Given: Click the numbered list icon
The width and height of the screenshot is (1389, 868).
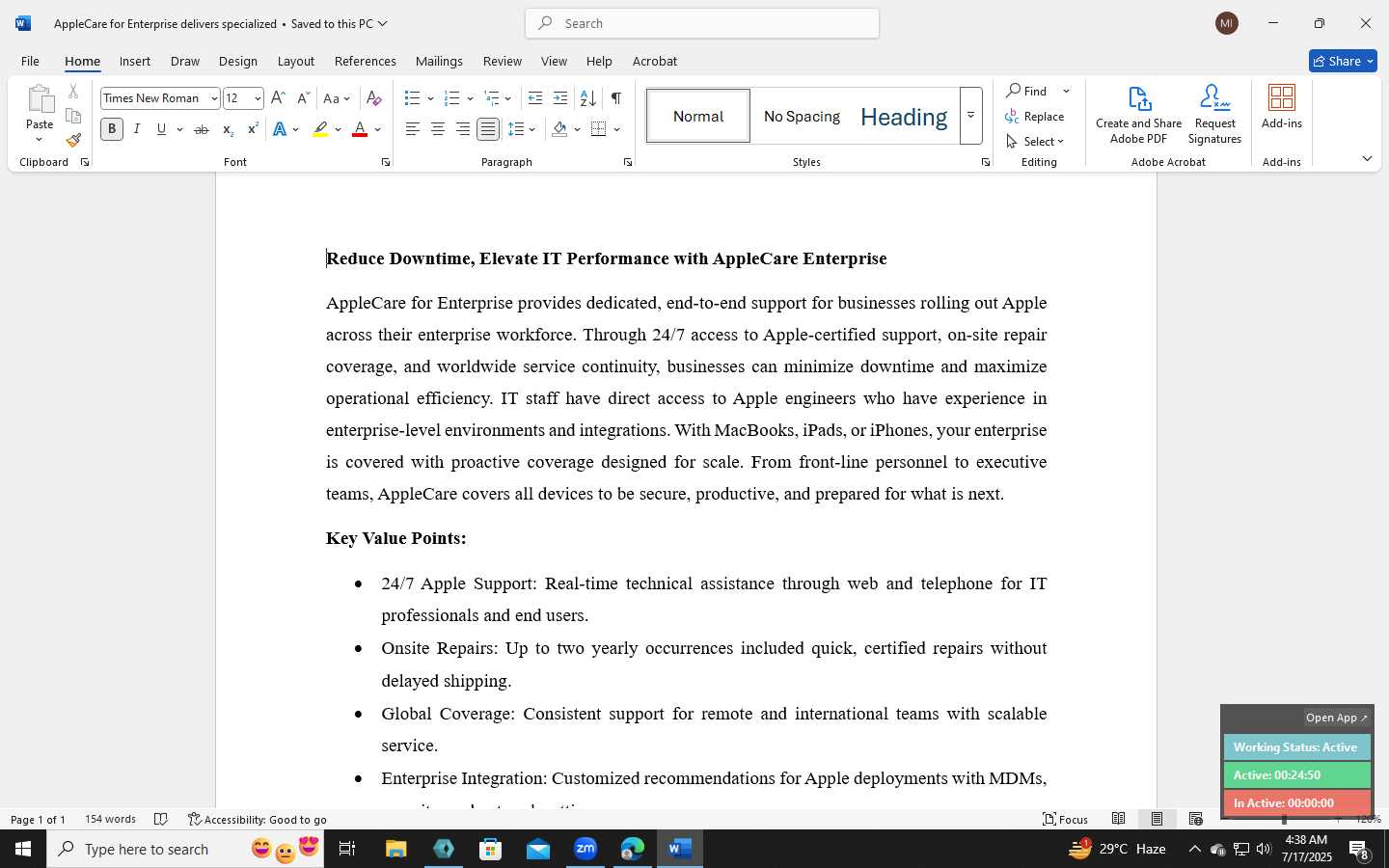Looking at the screenshot, I should point(451,98).
